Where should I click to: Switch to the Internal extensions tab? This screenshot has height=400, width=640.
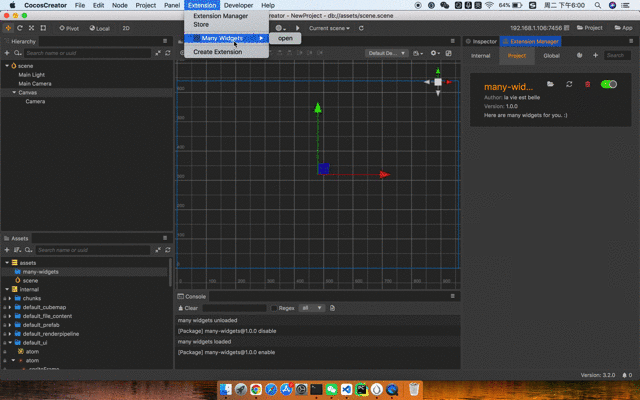point(480,56)
